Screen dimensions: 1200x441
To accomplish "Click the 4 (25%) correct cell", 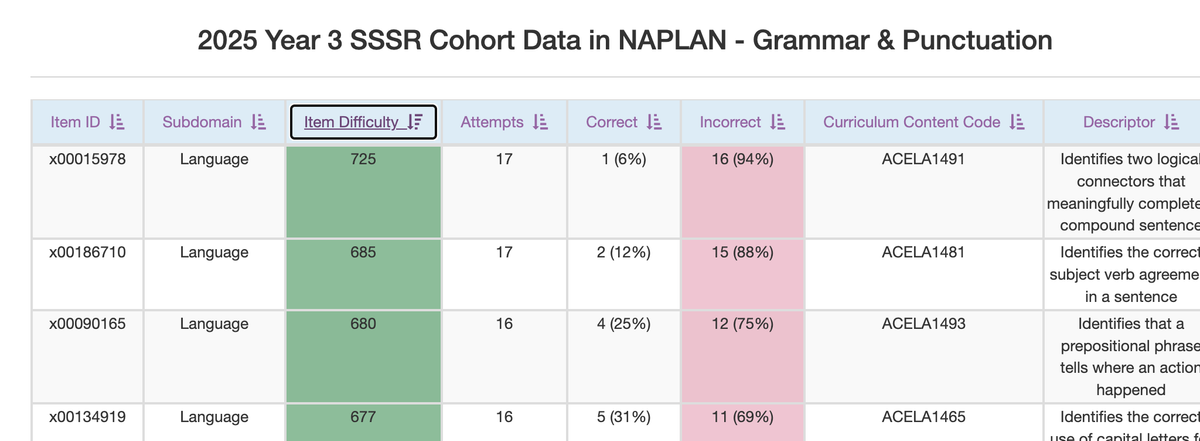I will pyautogui.click(x=623, y=324).
